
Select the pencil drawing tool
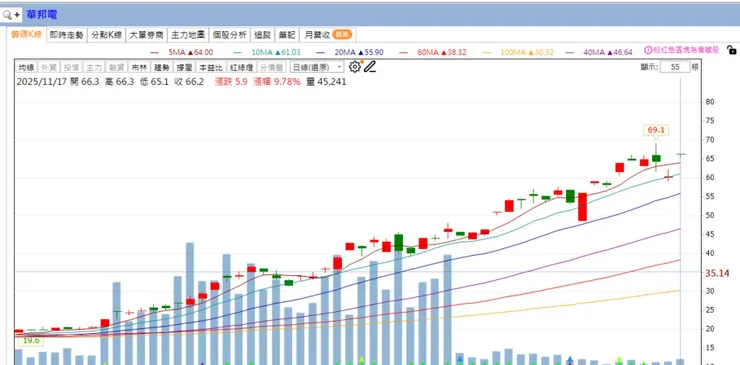click(370, 67)
